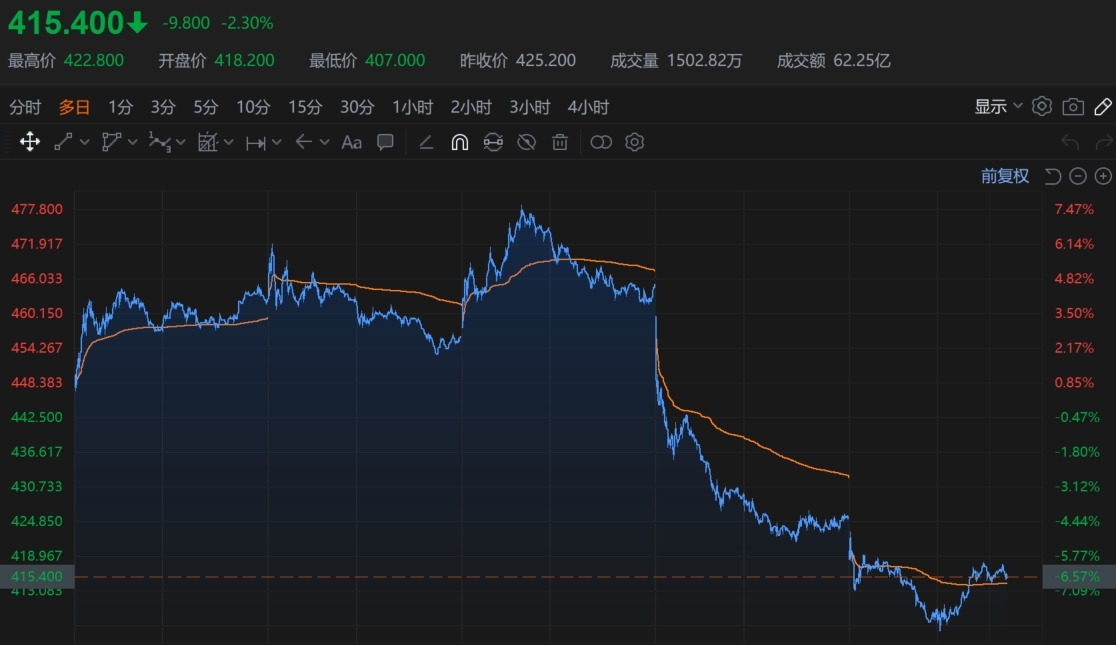Reset chart zoom with rotate icon
Viewport: 1116px width, 645px height.
click(1053, 176)
